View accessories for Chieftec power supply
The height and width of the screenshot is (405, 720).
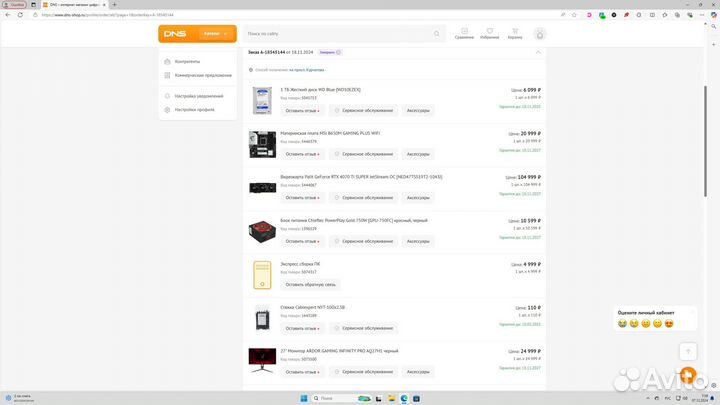point(418,241)
